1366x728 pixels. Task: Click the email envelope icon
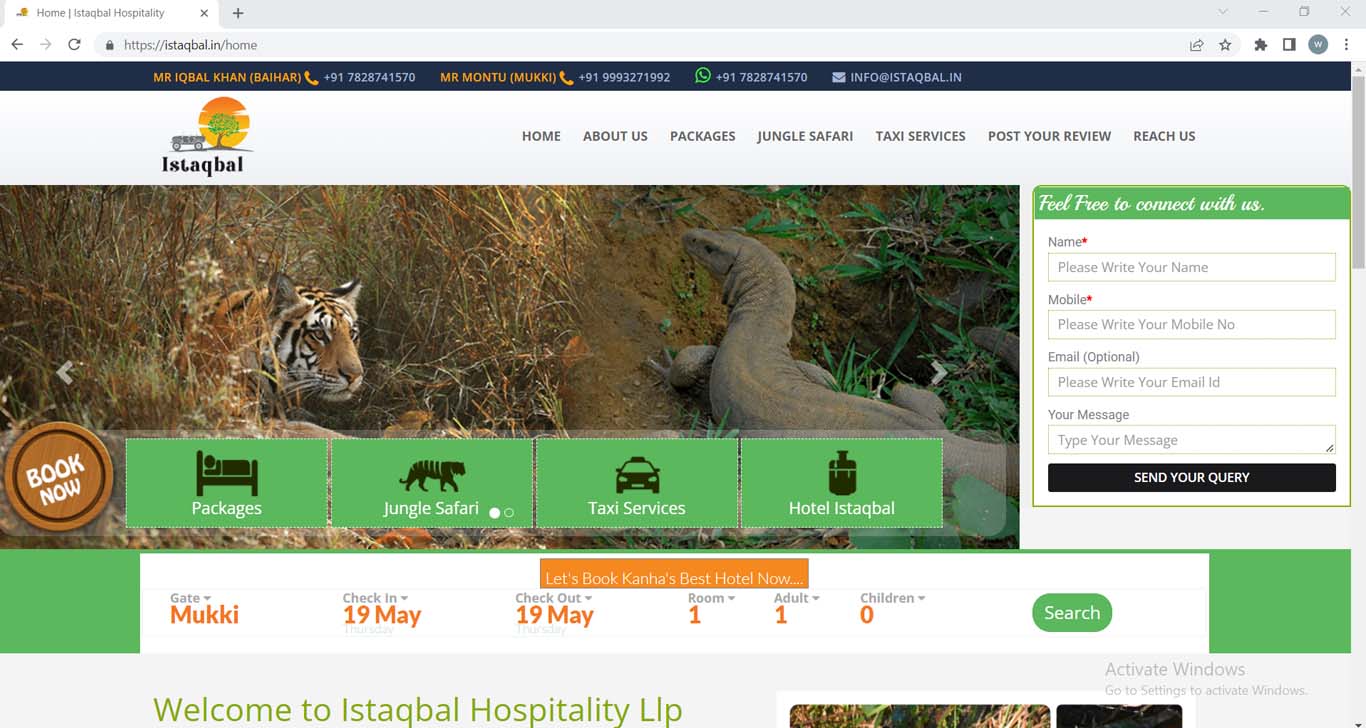(x=839, y=77)
